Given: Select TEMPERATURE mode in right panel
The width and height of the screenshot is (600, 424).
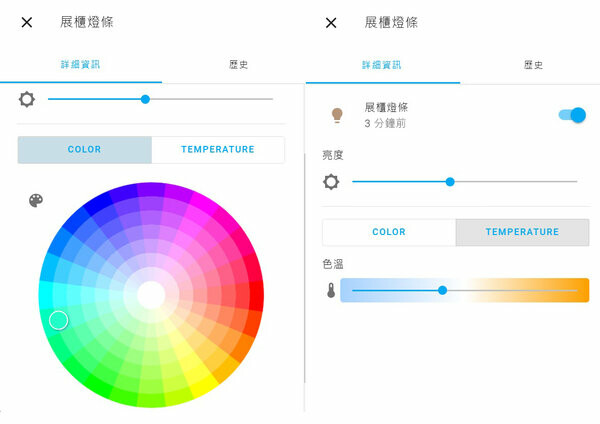Looking at the screenshot, I should click(522, 232).
